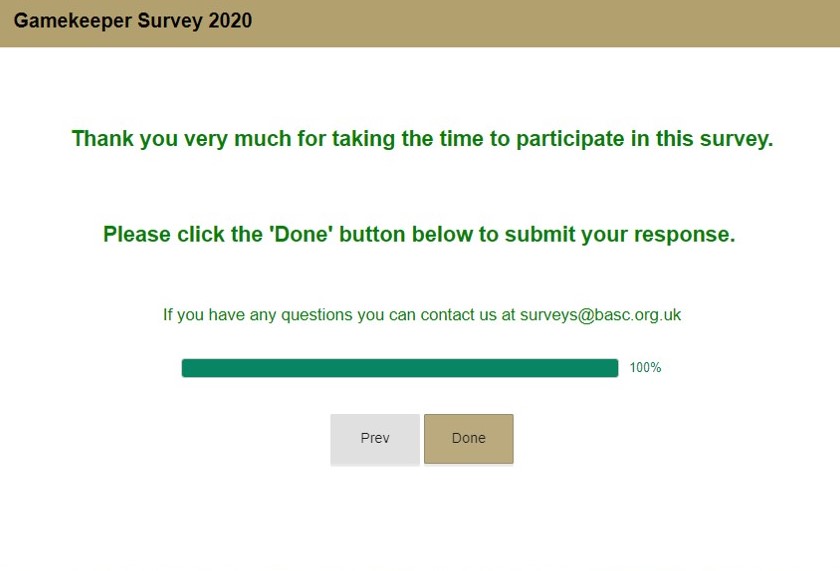Click the word 'Gamekeeper' in the header

(x=71, y=21)
